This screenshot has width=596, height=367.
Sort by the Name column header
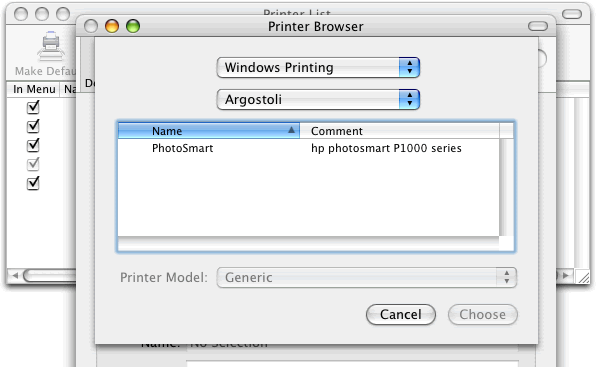point(209,131)
